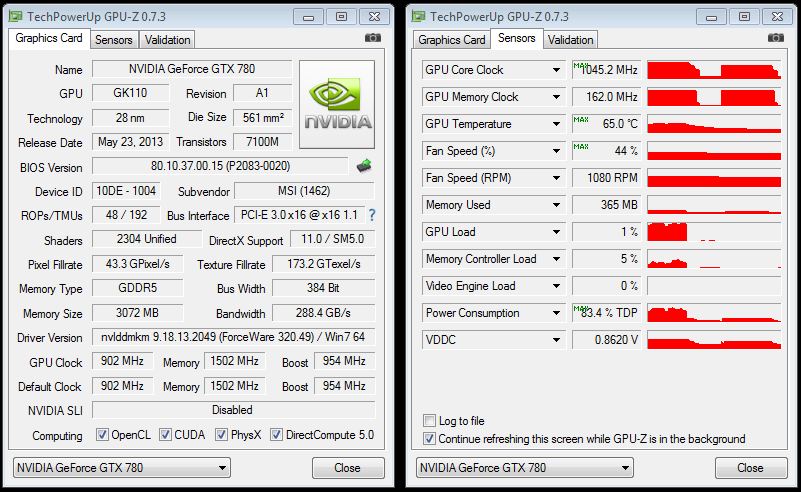The height and width of the screenshot is (492, 801).
Task: Open the Fan Speed (%) sensor dropdown
Action: coord(556,151)
